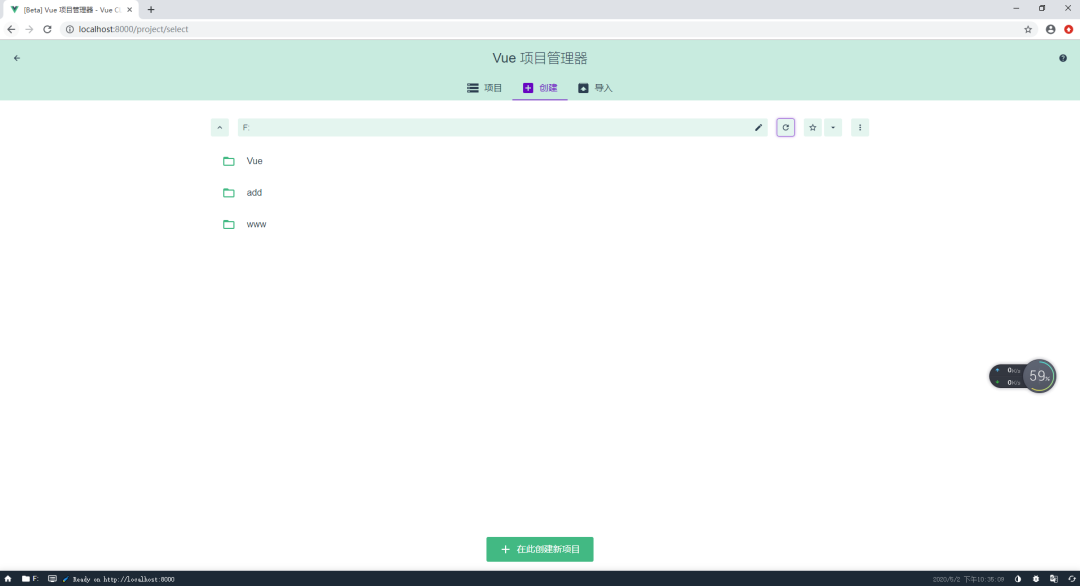Click the 在此创建新项目 button
The height and width of the screenshot is (586, 1080).
tap(540, 549)
